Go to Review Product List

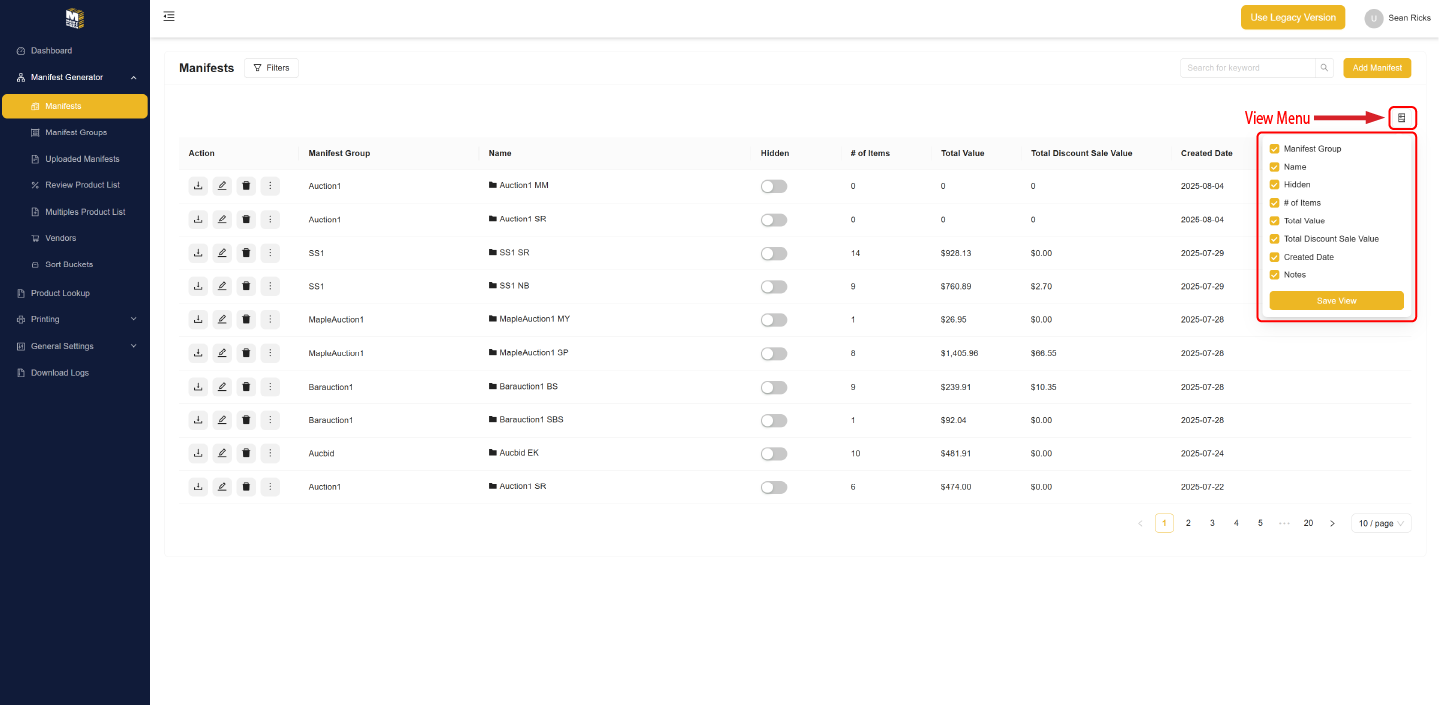82,185
